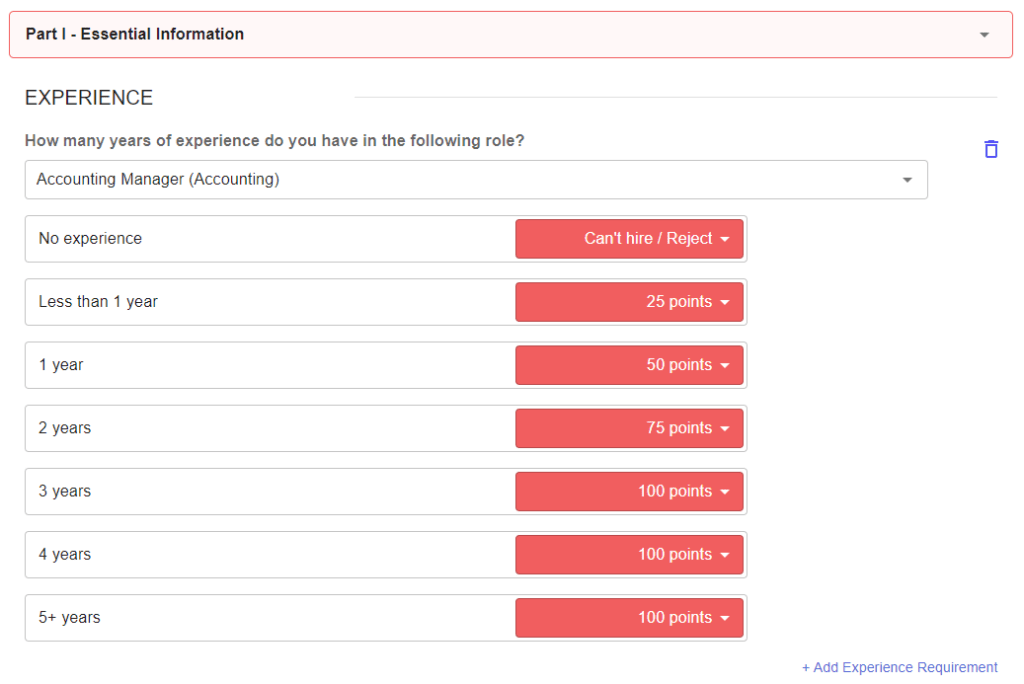Click the EXPERIENCE section heading

(x=88, y=97)
